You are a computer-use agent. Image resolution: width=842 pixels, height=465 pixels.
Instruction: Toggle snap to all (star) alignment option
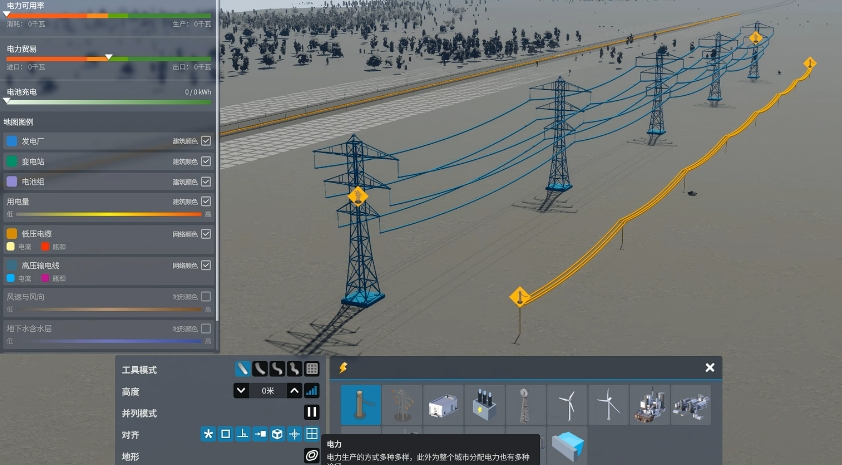click(x=208, y=434)
